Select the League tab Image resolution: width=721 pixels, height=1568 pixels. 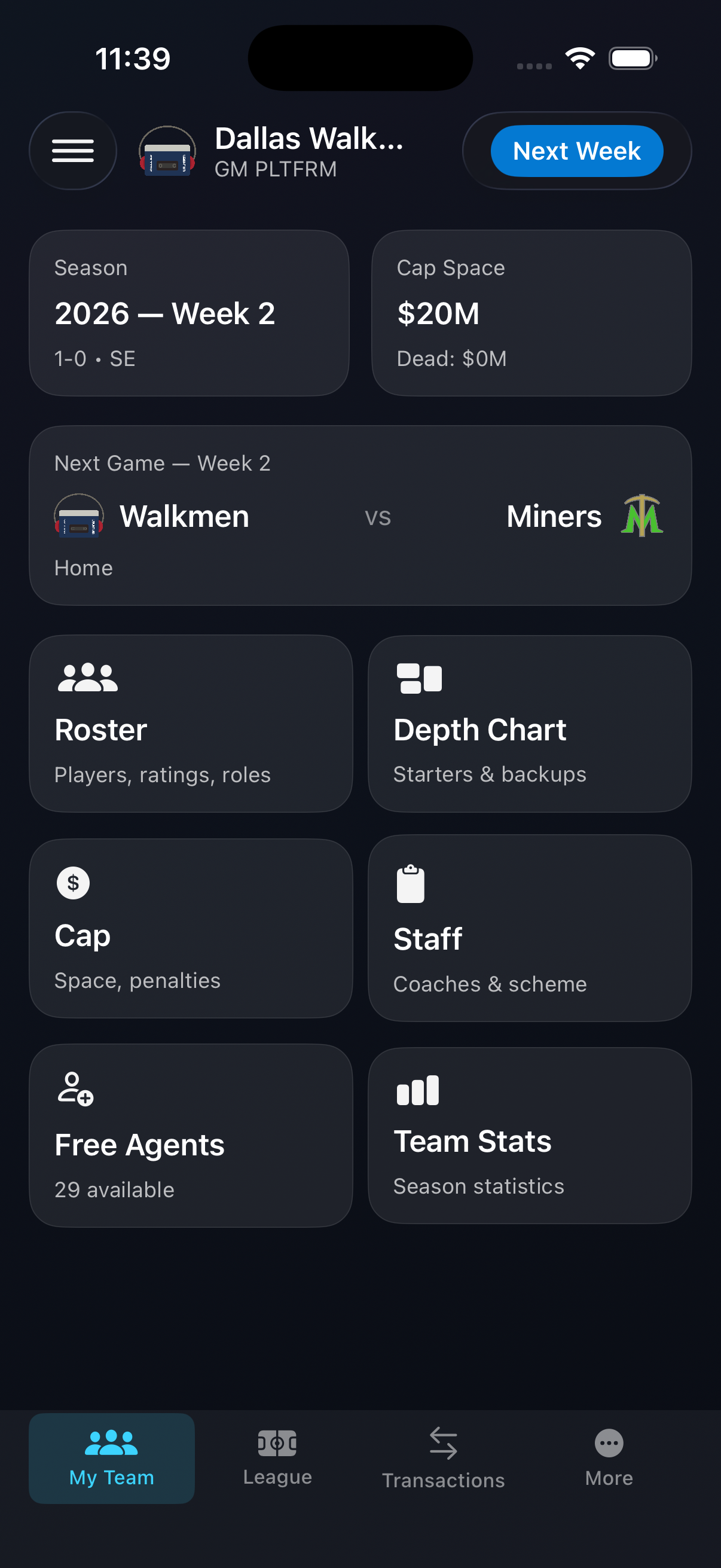(x=277, y=1460)
